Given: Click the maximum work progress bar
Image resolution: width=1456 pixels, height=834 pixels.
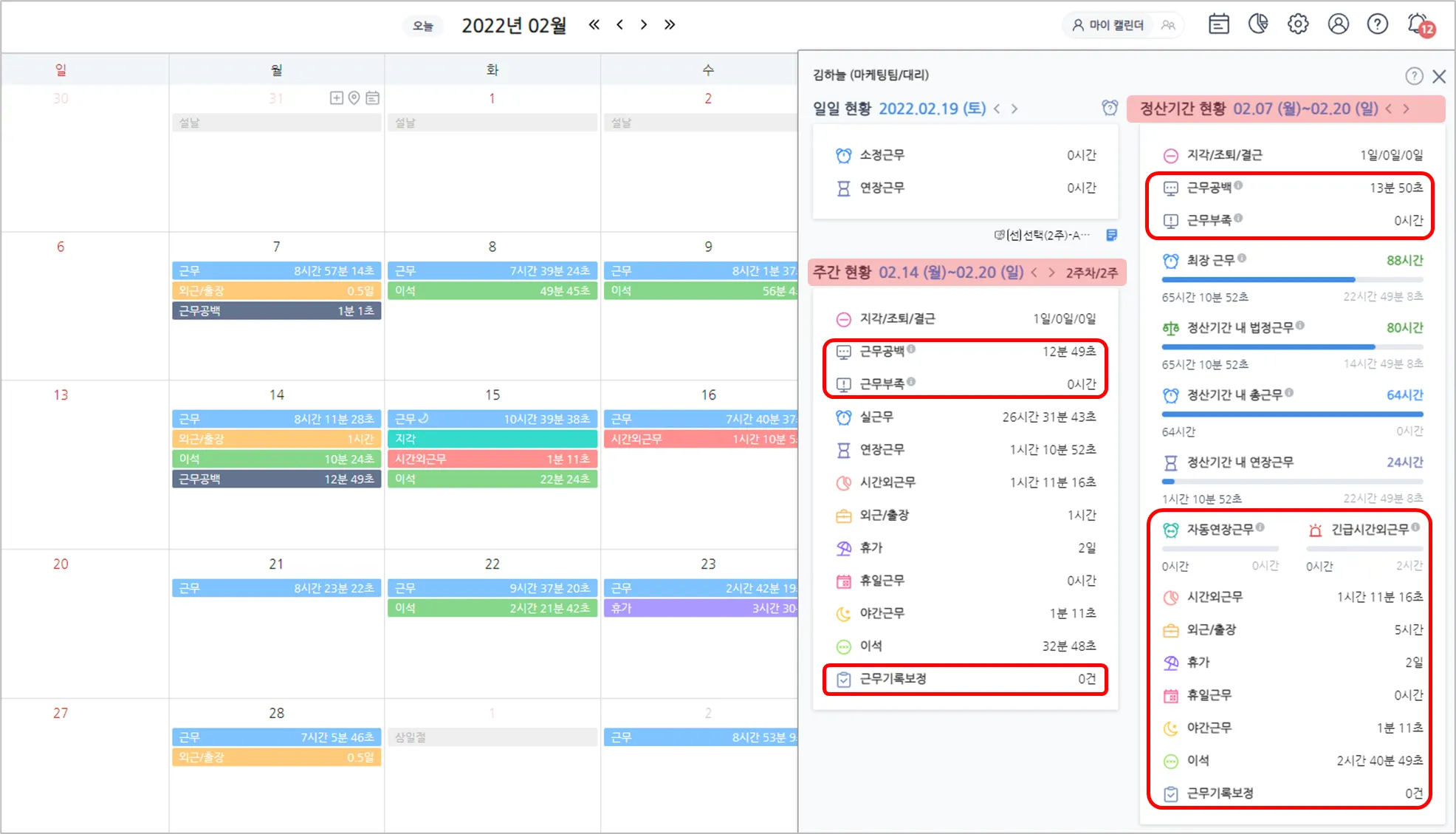Looking at the screenshot, I should point(1291,280).
